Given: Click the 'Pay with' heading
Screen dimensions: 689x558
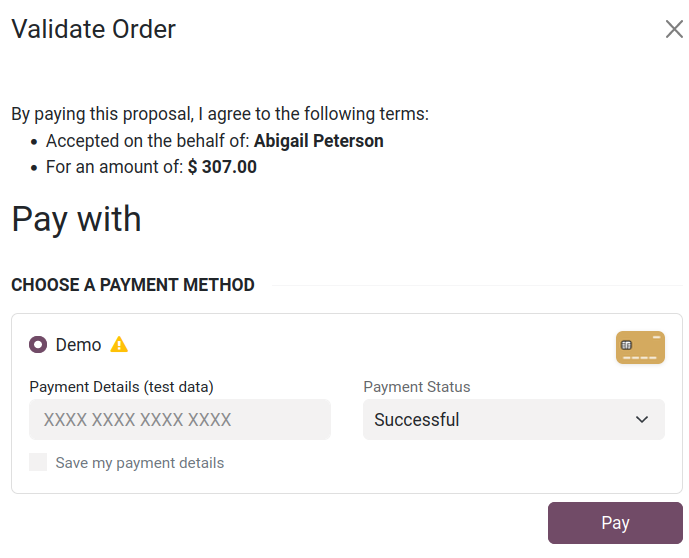Looking at the screenshot, I should coord(76,219).
